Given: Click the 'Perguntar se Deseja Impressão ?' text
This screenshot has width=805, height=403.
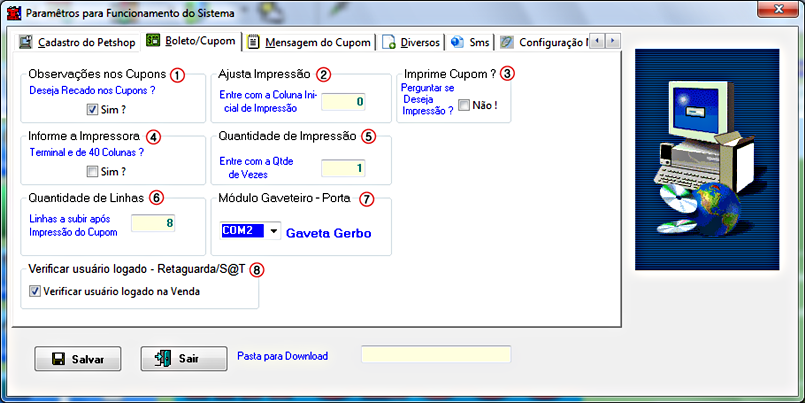Looking at the screenshot, I should (428, 100).
